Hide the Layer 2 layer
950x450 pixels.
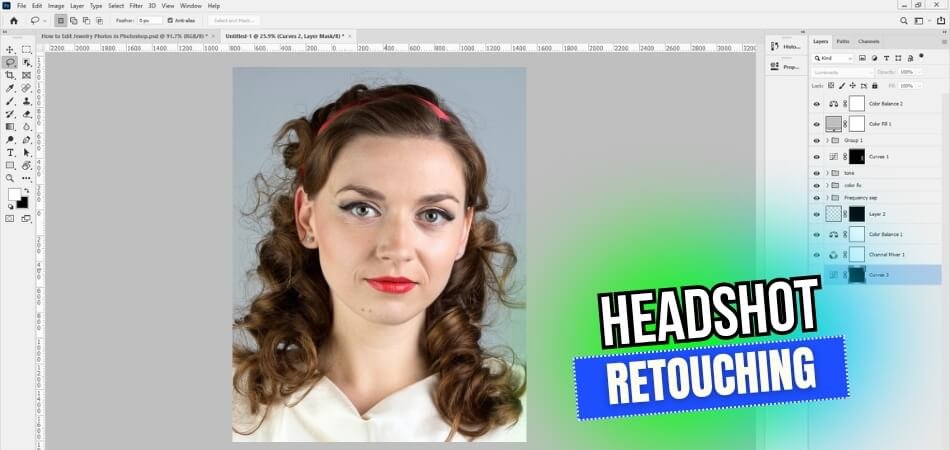click(816, 214)
